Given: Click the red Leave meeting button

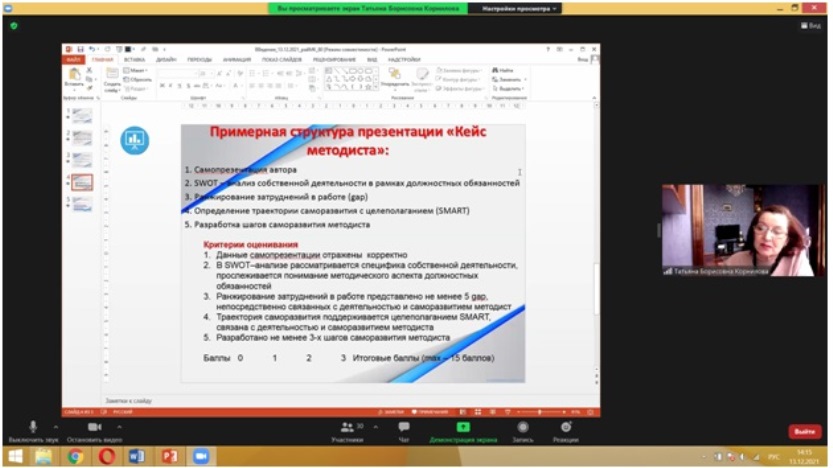Looking at the screenshot, I should pos(803,431).
